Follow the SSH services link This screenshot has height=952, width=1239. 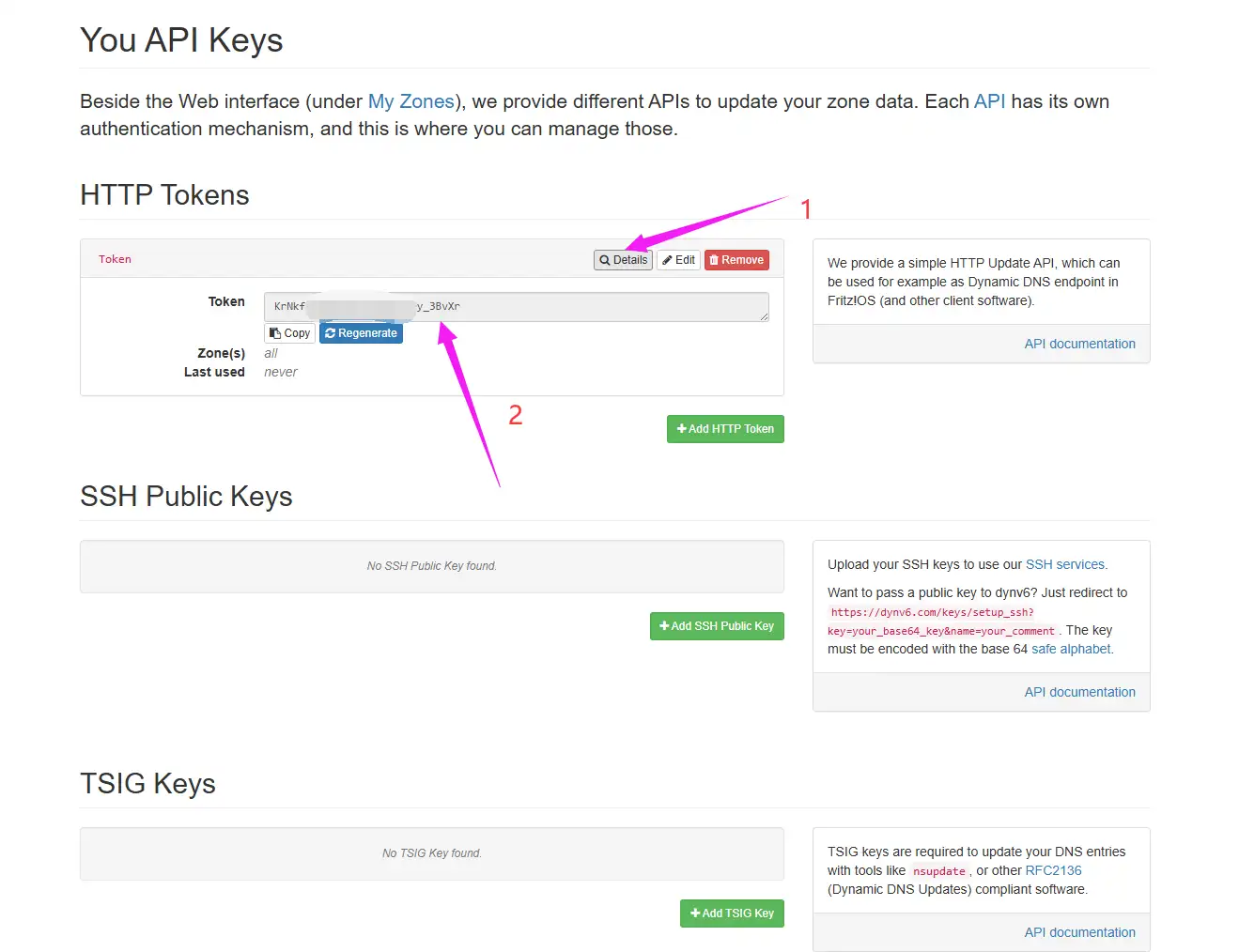1064,564
